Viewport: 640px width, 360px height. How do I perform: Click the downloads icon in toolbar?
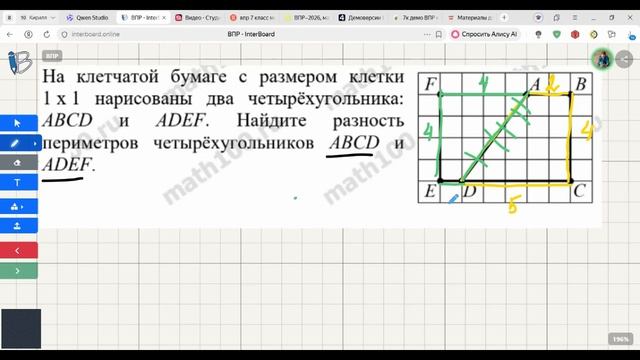coord(631,35)
